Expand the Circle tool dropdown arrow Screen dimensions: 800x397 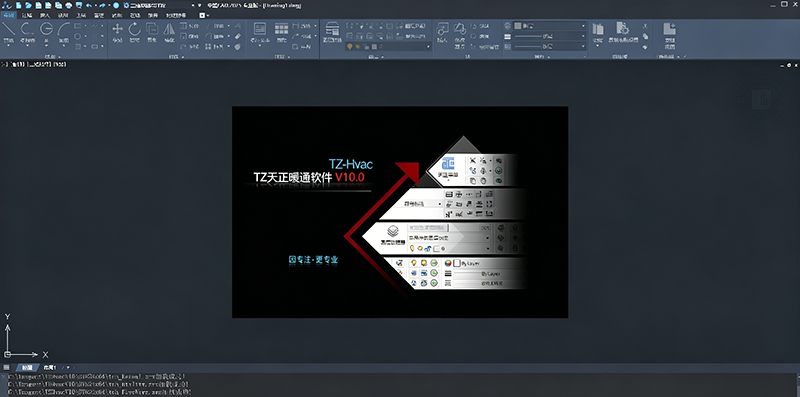coord(46,45)
